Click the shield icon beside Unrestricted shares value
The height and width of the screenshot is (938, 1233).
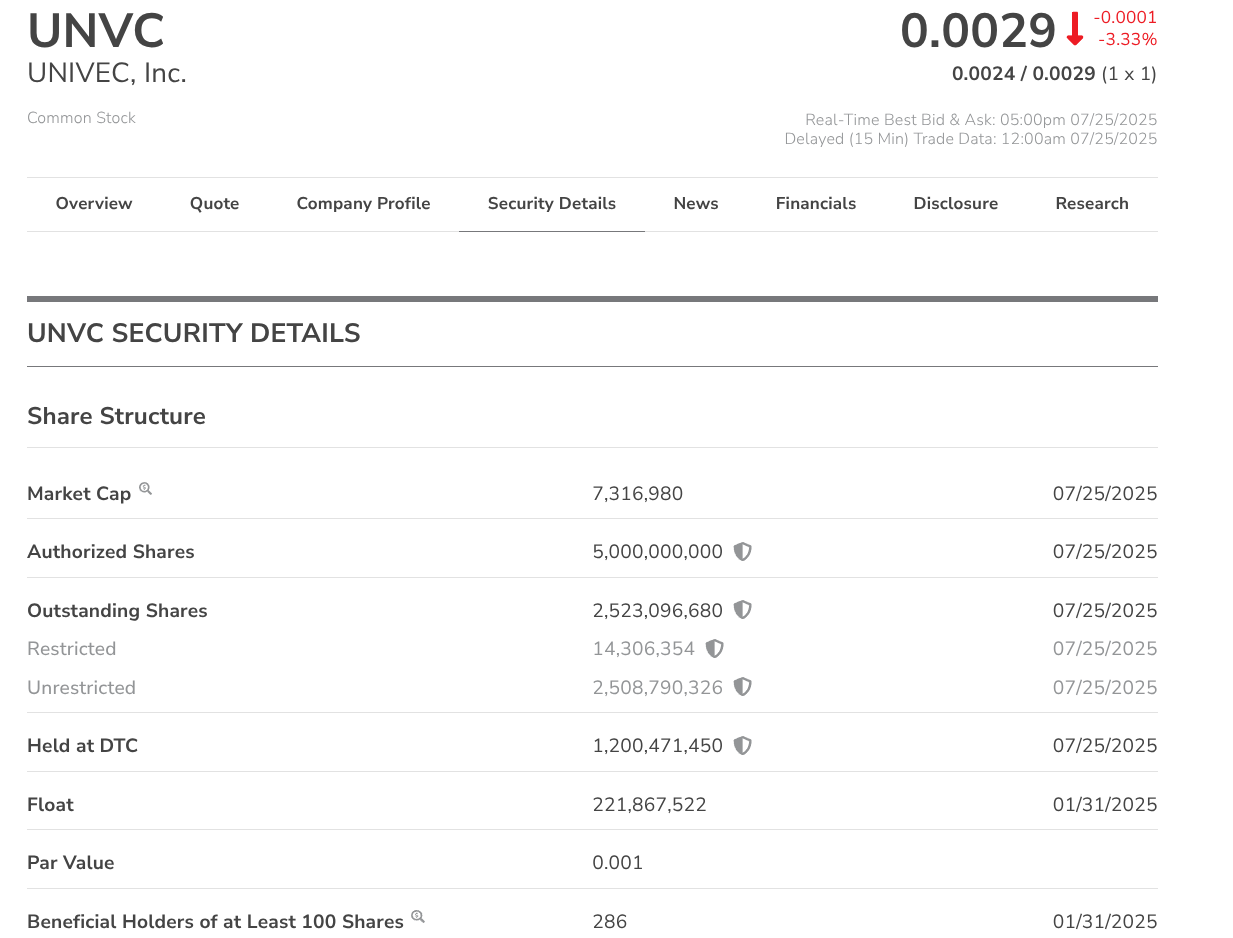click(742, 687)
